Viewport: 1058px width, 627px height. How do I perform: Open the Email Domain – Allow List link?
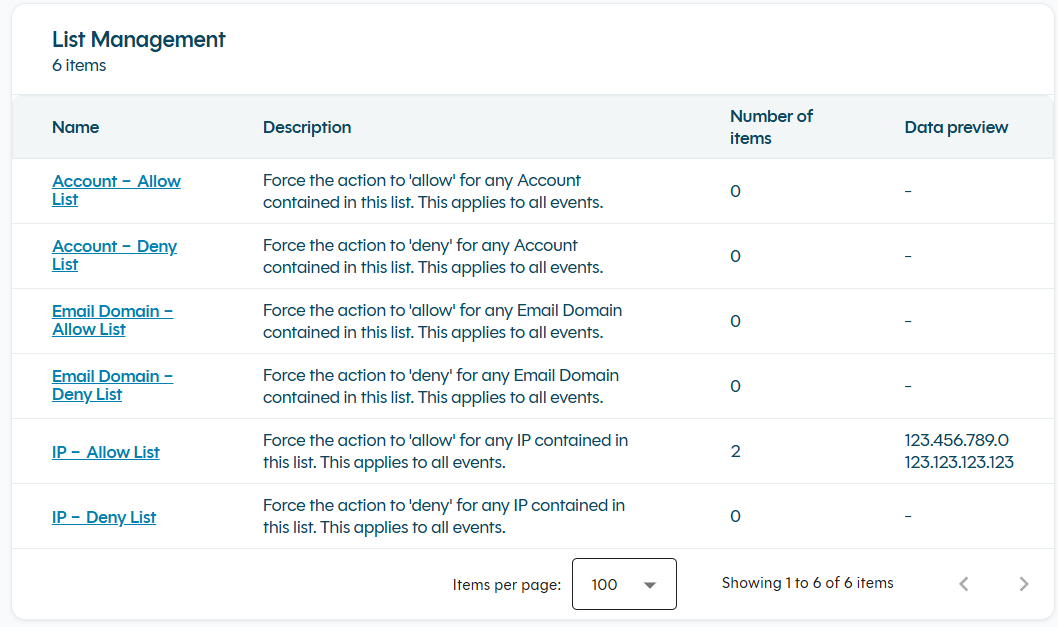112,320
